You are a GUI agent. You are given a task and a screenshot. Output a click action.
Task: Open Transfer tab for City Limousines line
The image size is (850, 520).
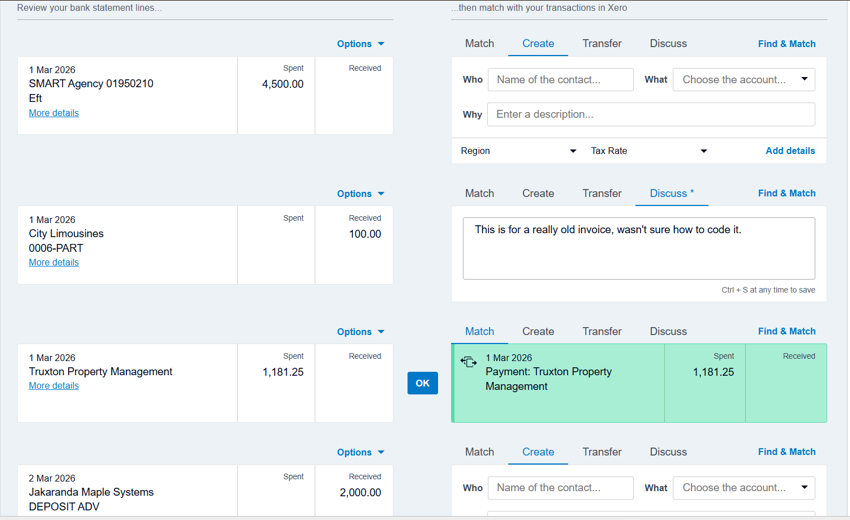[601, 194]
